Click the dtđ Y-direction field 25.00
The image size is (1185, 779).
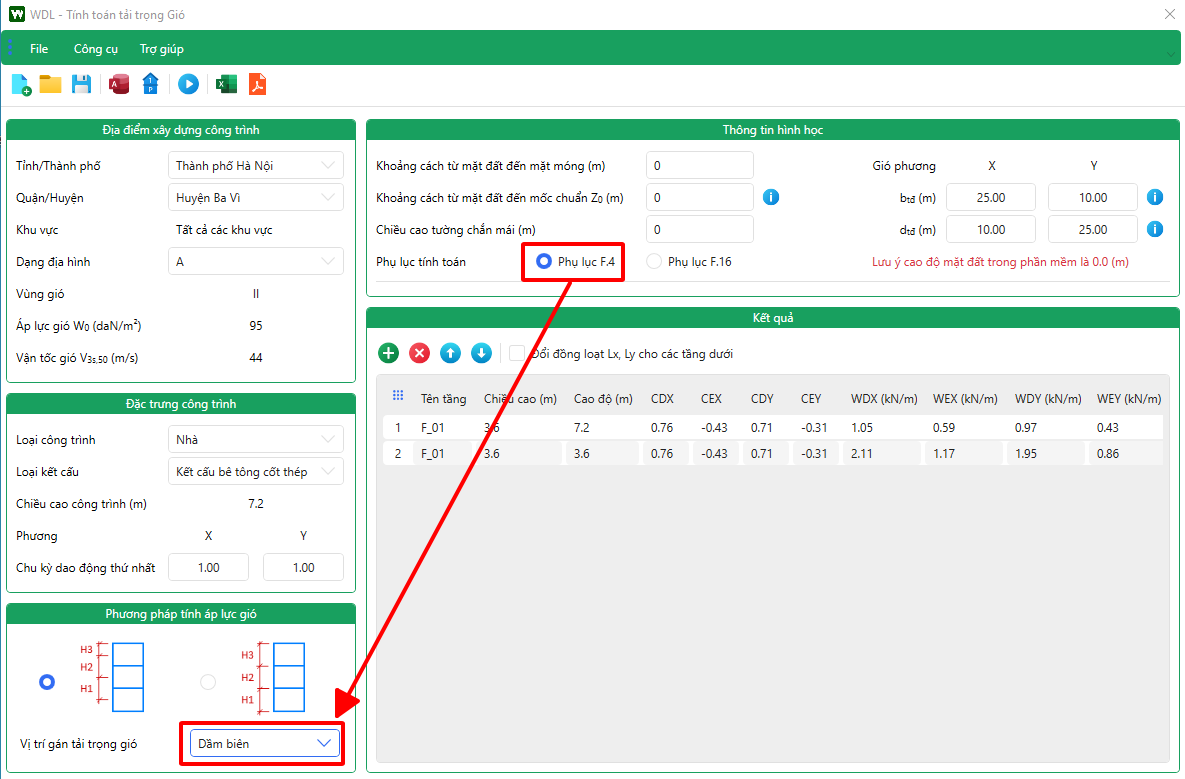(x=1093, y=229)
